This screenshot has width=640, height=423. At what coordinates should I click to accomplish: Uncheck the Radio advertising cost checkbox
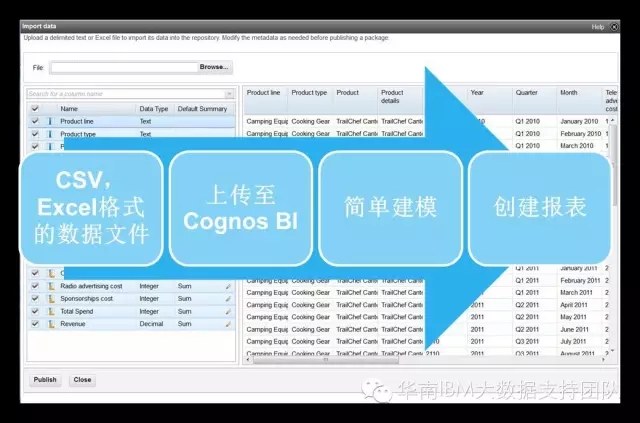(x=35, y=286)
